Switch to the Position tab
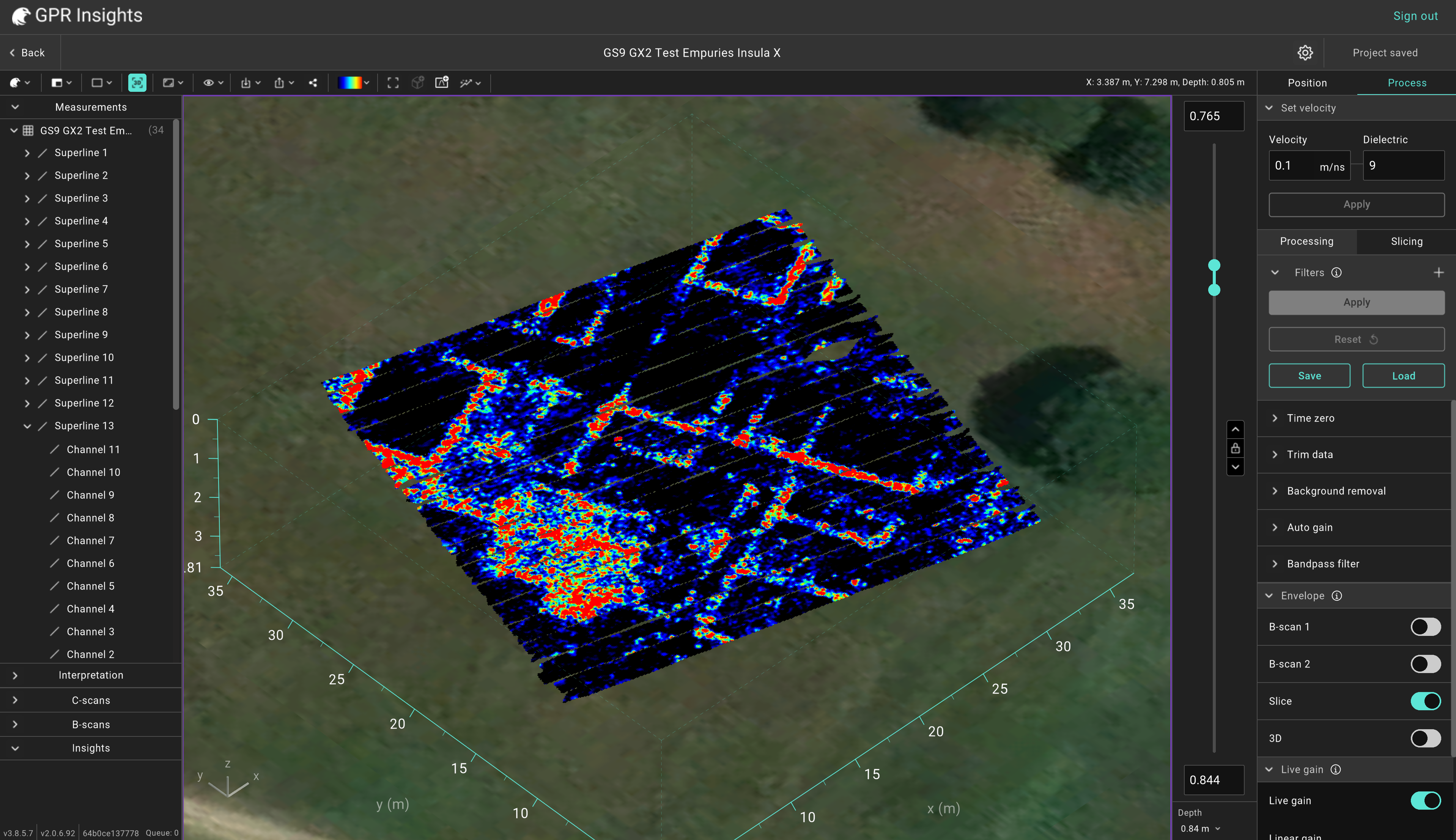1456x840 pixels. 1307,82
